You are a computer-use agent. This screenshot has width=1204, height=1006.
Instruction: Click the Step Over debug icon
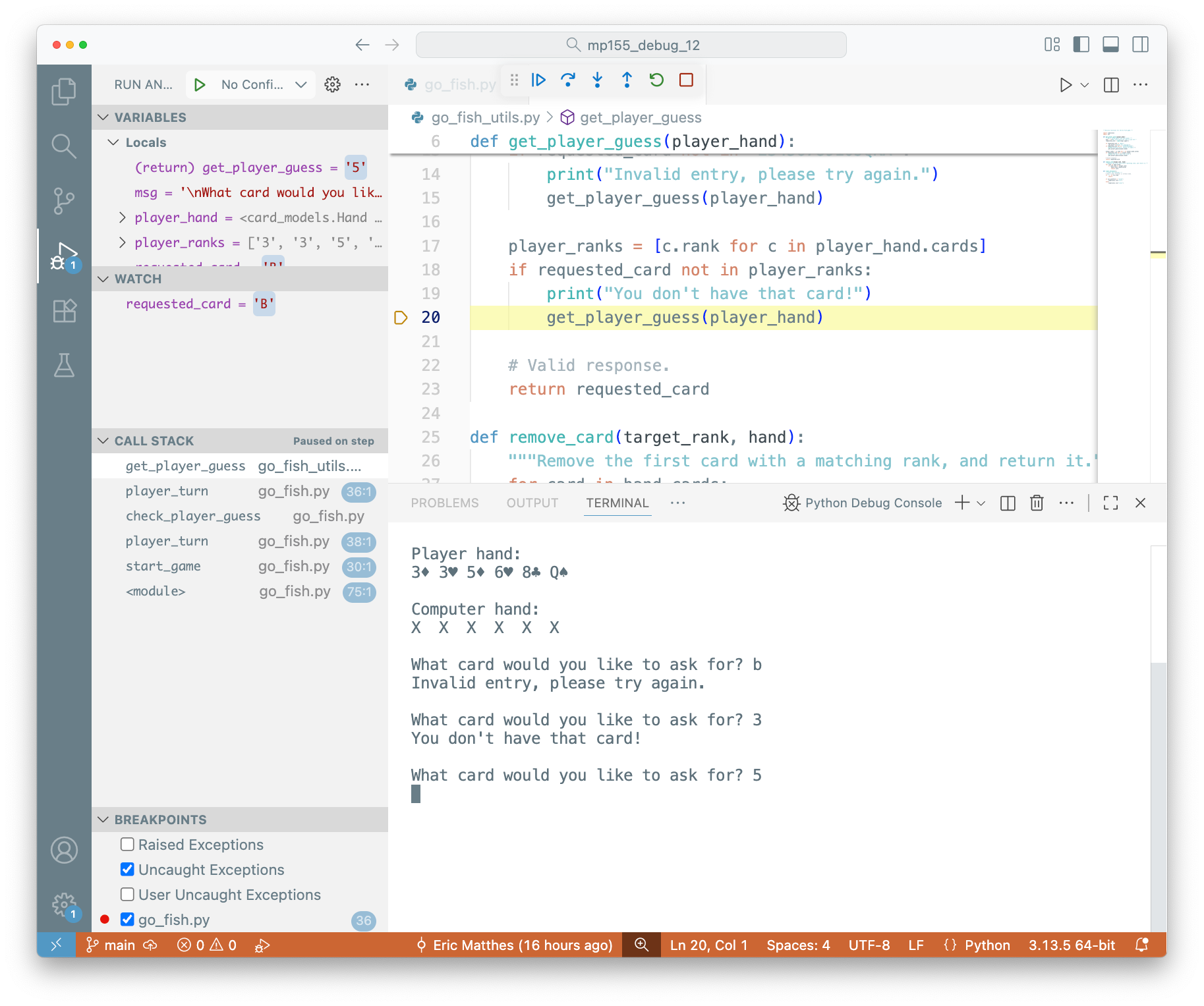[x=567, y=80]
